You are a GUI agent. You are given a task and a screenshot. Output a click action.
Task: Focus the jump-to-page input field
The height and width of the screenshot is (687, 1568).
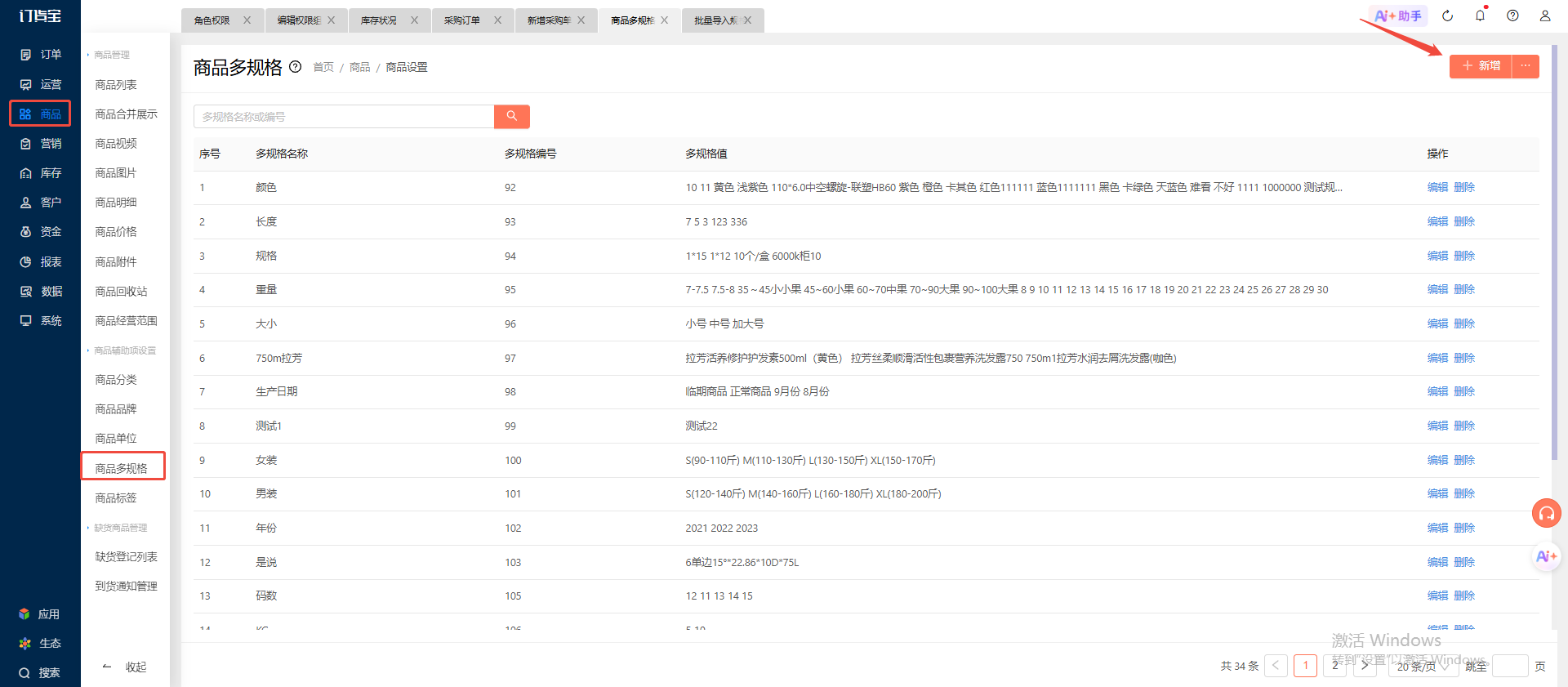tap(1511, 666)
